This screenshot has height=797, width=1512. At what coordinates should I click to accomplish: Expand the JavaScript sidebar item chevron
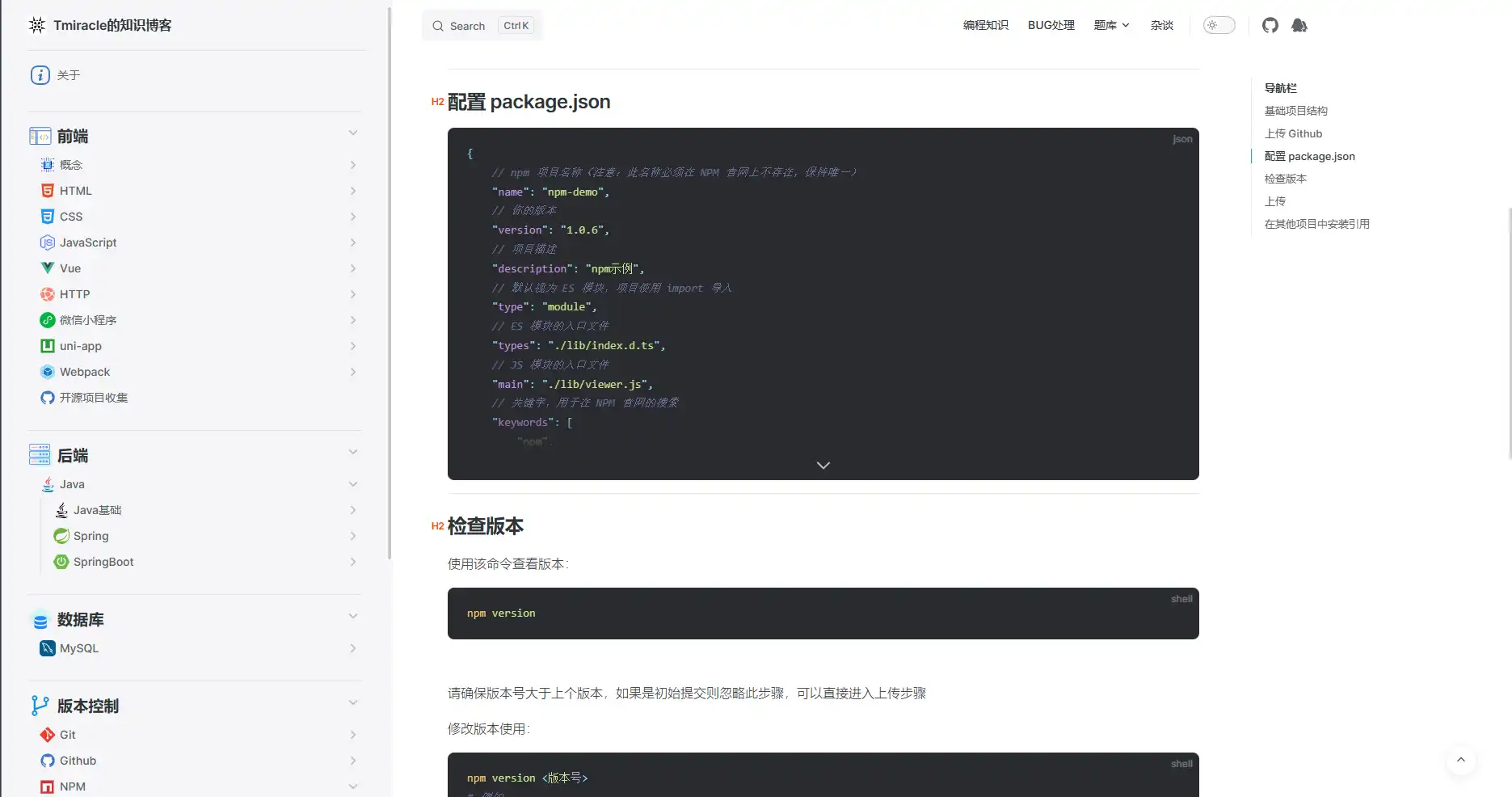pos(353,242)
